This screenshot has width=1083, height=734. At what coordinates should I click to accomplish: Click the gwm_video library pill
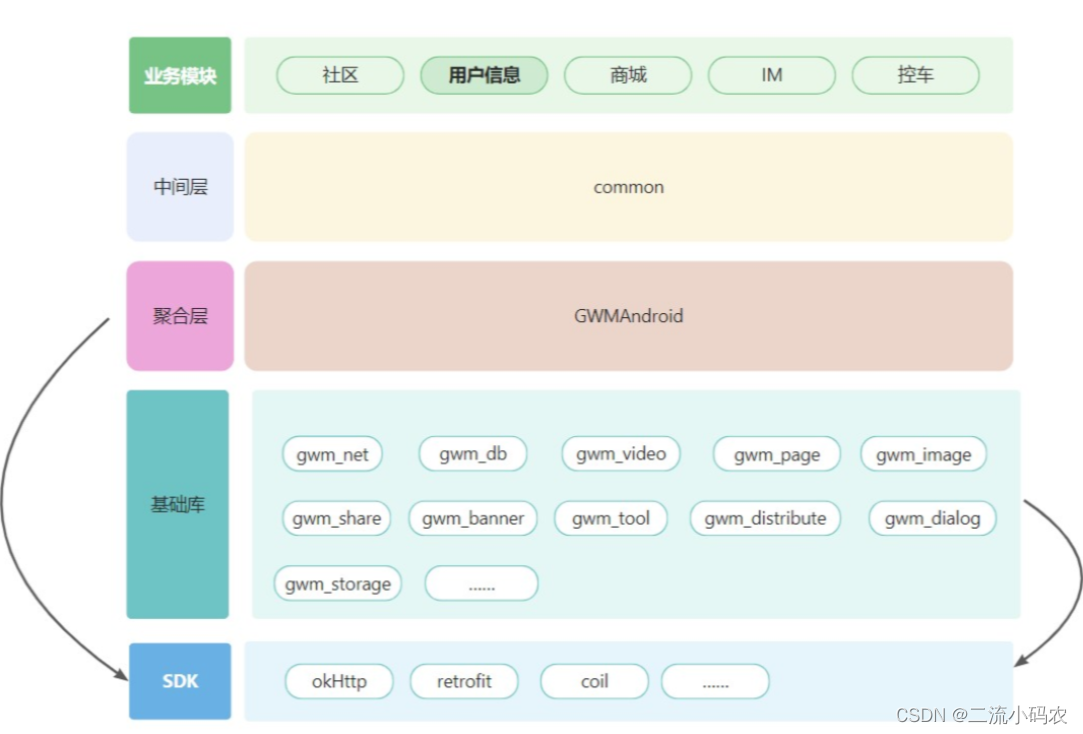(x=621, y=454)
